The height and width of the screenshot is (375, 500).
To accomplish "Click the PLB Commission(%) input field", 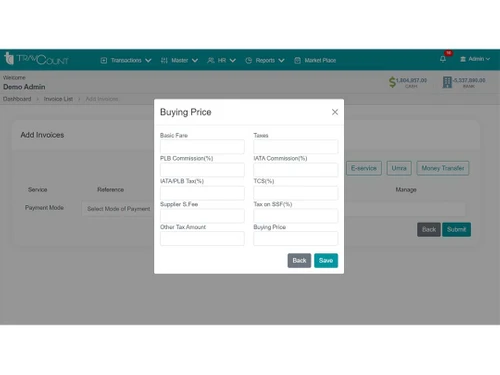I will click(x=202, y=170).
